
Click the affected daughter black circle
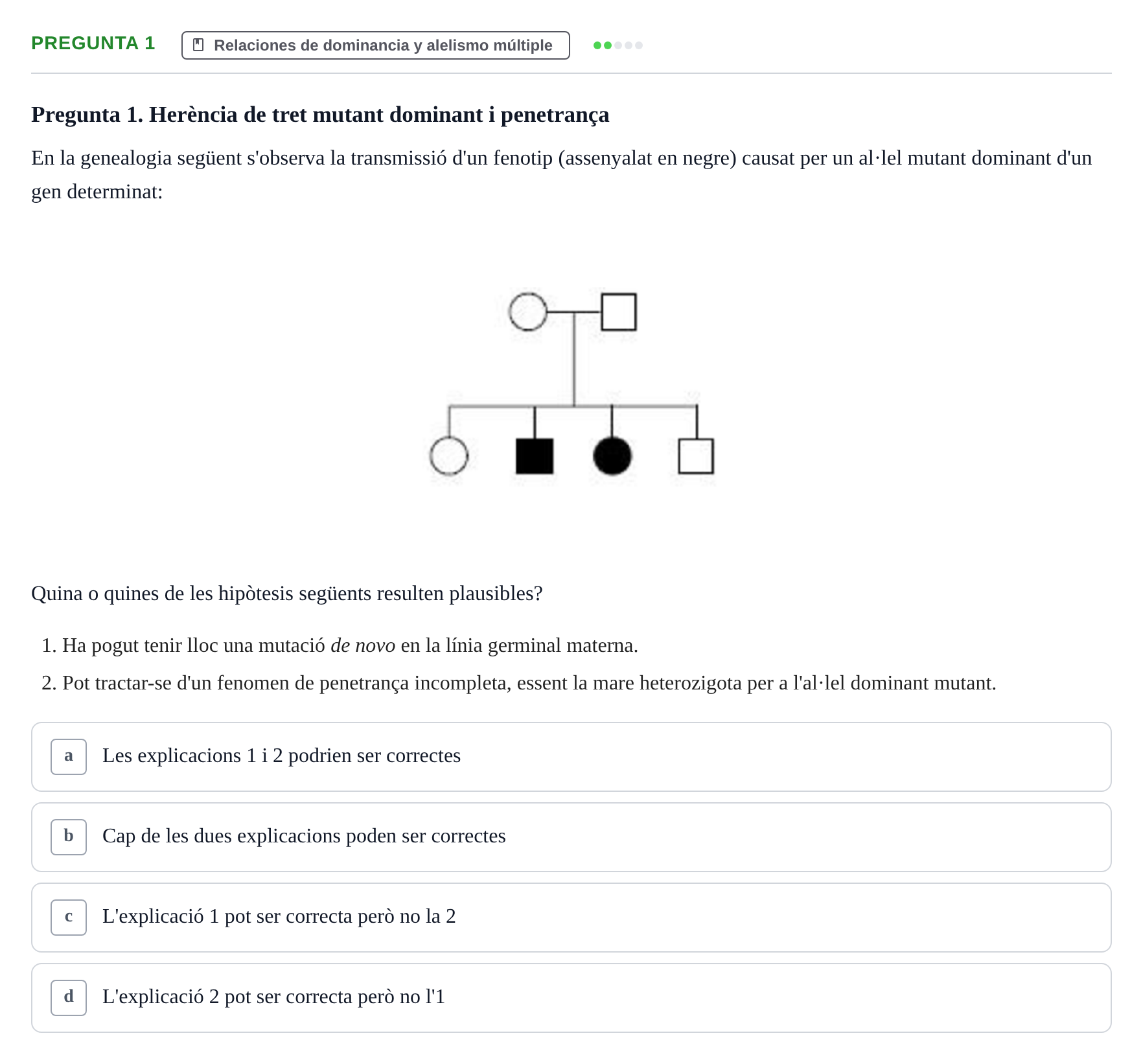(x=612, y=456)
